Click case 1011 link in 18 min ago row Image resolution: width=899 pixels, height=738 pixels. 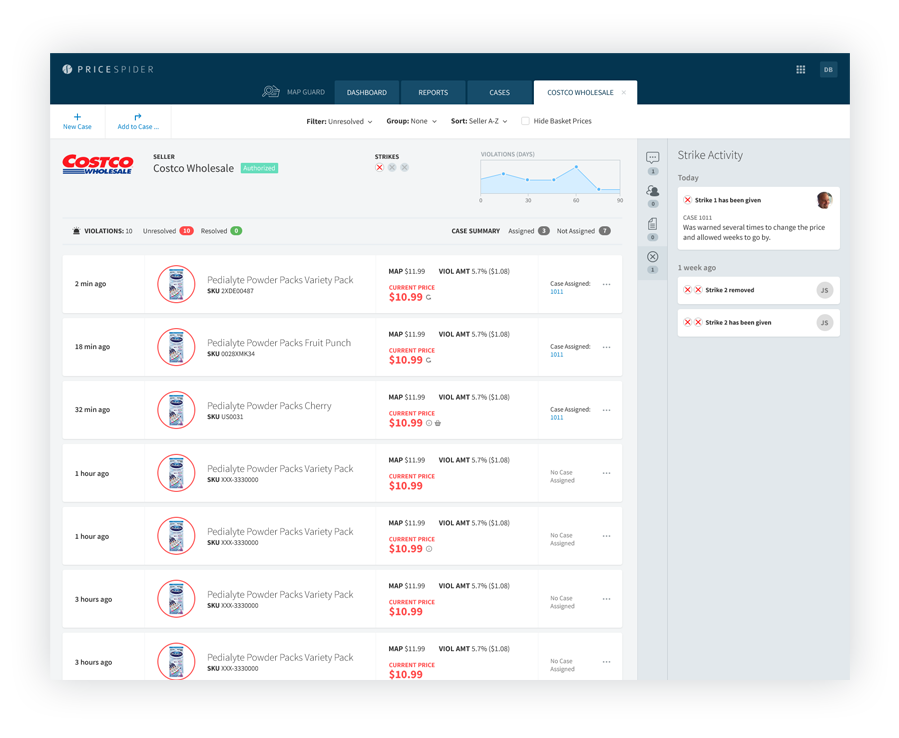[x=557, y=355]
